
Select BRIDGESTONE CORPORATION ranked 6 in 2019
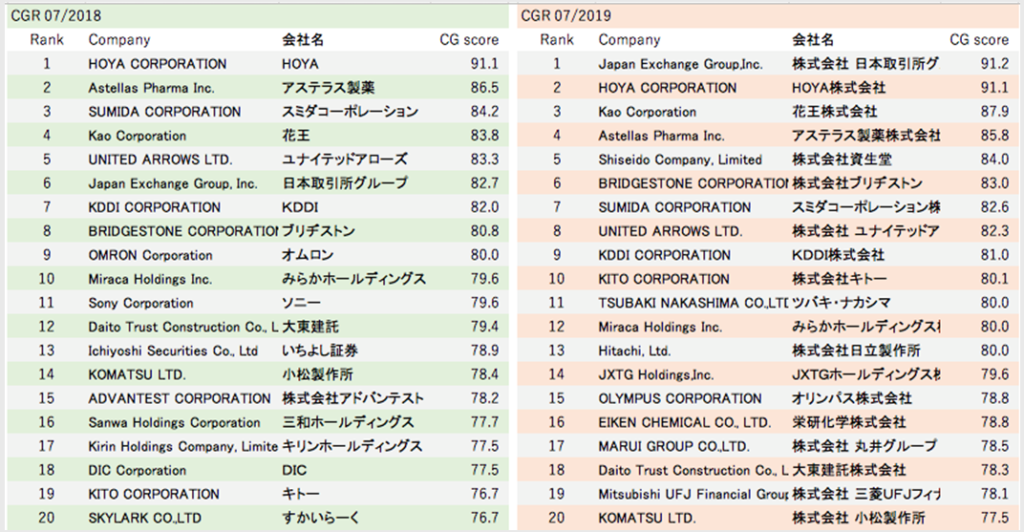coord(693,183)
